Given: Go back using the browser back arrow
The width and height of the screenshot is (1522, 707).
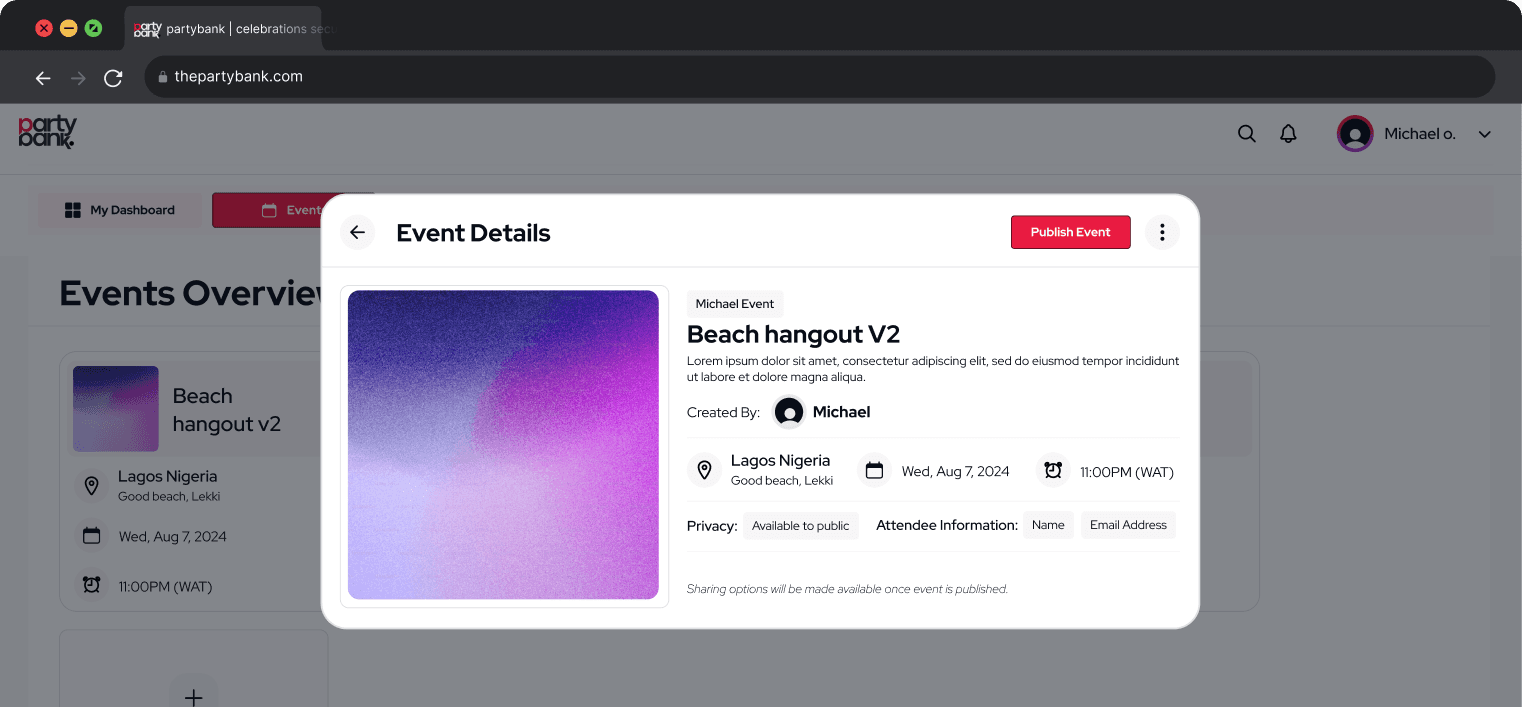Looking at the screenshot, I should pyautogui.click(x=43, y=77).
